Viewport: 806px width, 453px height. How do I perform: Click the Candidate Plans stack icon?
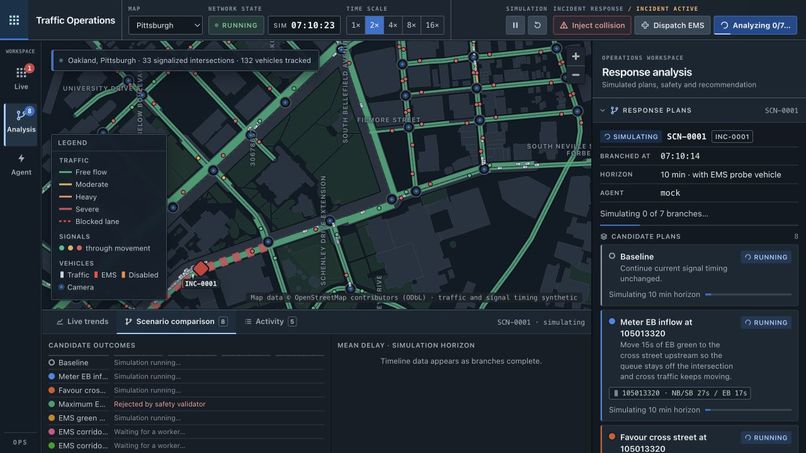click(604, 237)
